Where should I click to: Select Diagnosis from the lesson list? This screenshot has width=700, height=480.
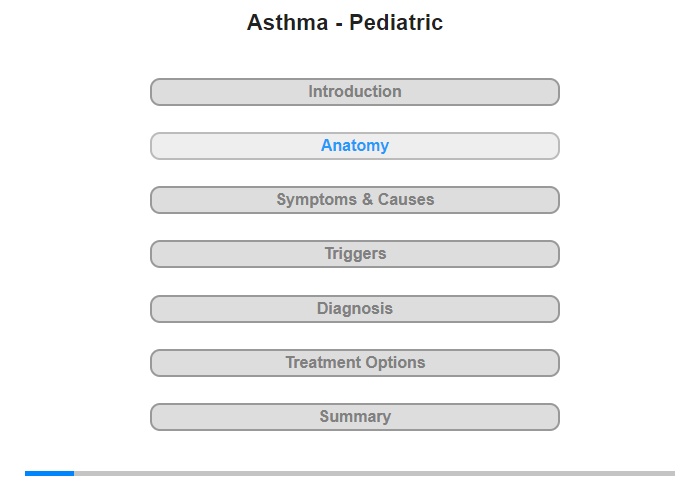pyautogui.click(x=355, y=309)
